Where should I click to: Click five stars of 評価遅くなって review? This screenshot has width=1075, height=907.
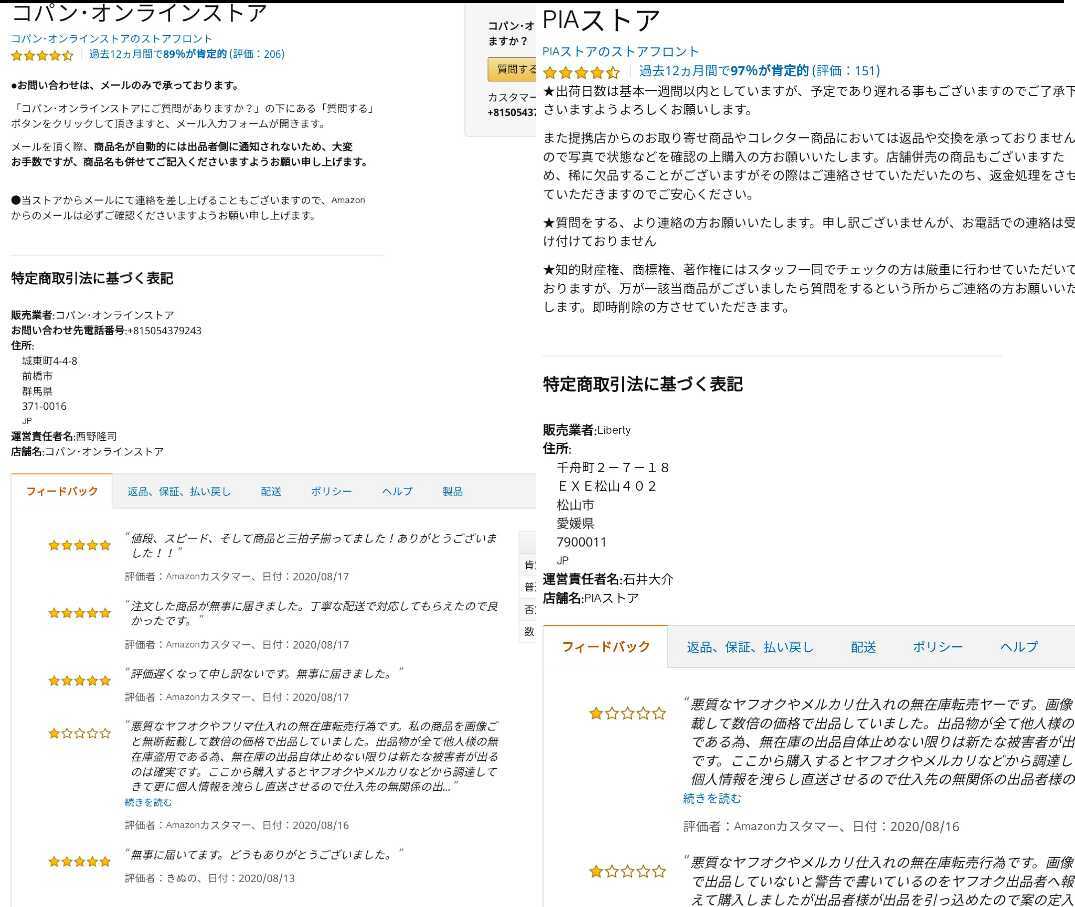(x=80, y=681)
